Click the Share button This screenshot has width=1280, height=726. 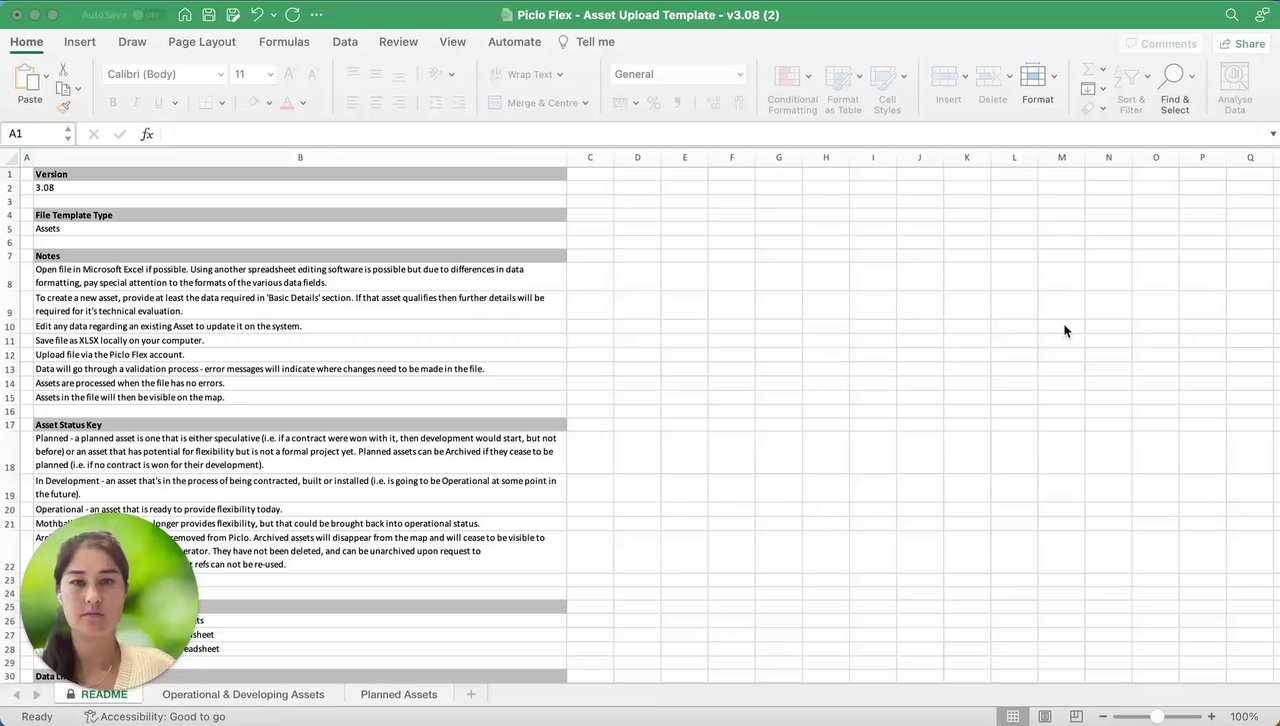[1241, 44]
